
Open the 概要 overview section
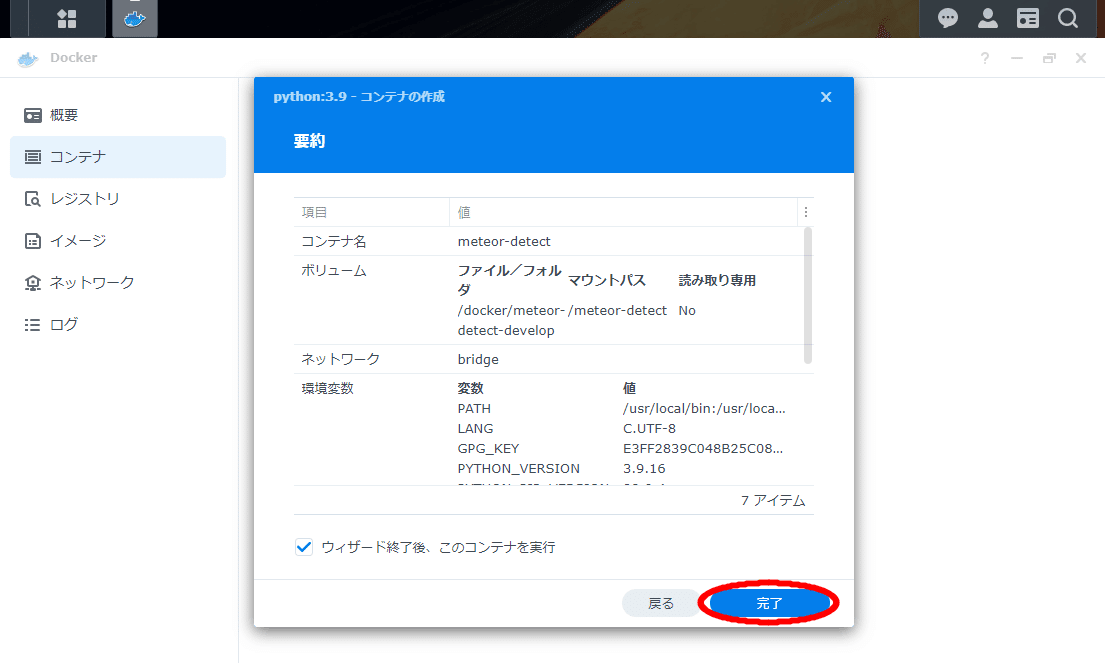click(x=118, y=115)
